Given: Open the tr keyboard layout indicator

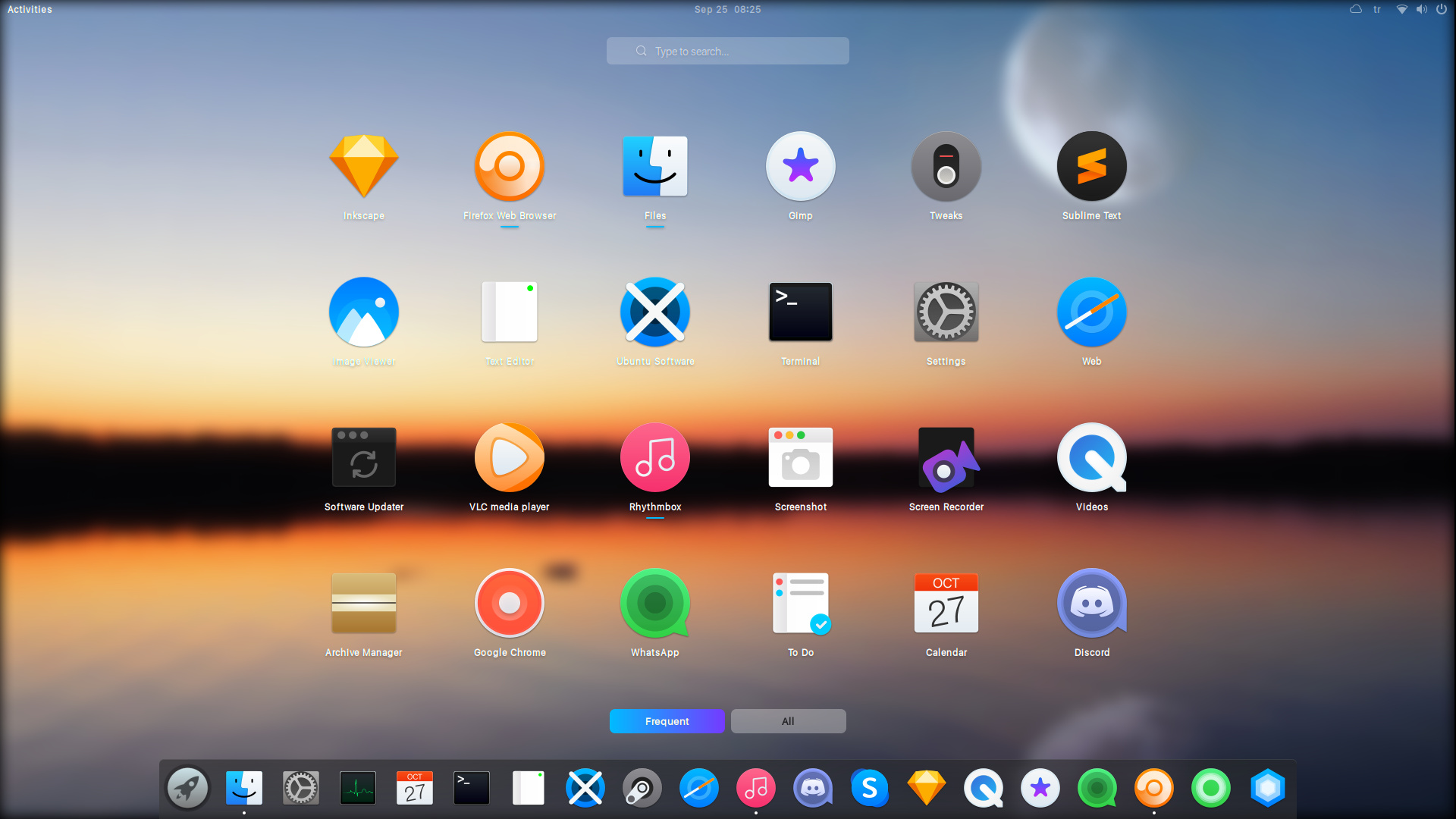Looking at the screenshot, I should tap(1377, 9).
